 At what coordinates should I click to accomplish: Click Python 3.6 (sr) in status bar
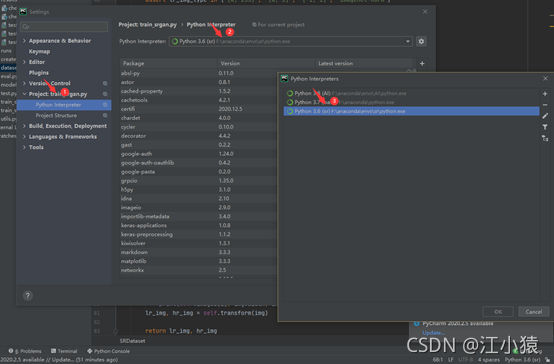tap(522, 359)
